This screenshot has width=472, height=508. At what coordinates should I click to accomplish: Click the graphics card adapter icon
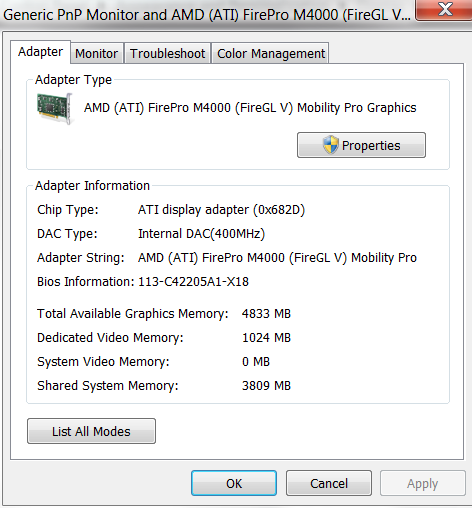coord(55,108)
